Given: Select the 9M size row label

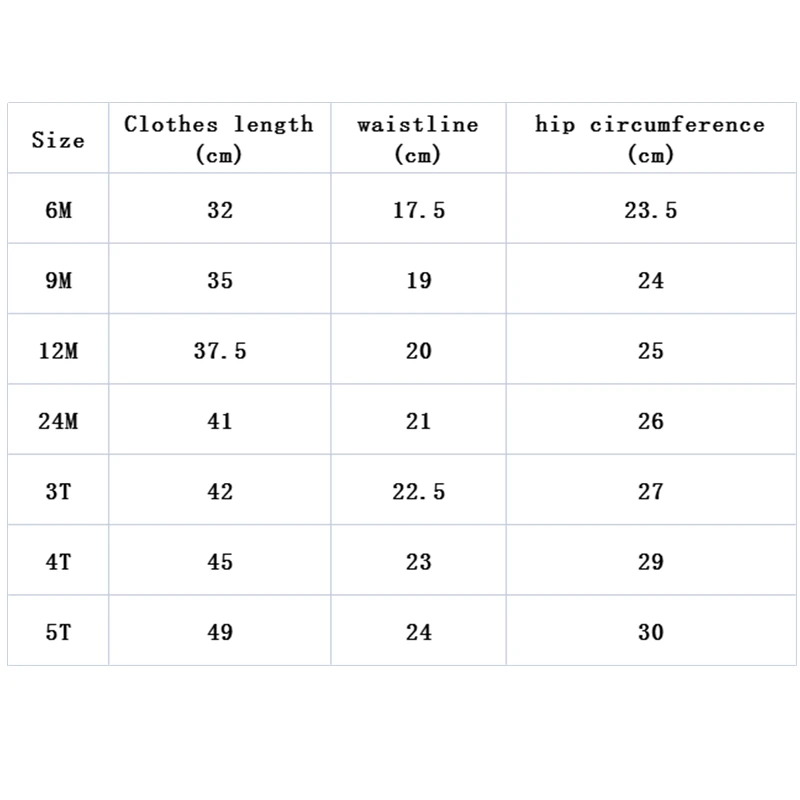Looking at the screenshot, I should pos(58,281).
